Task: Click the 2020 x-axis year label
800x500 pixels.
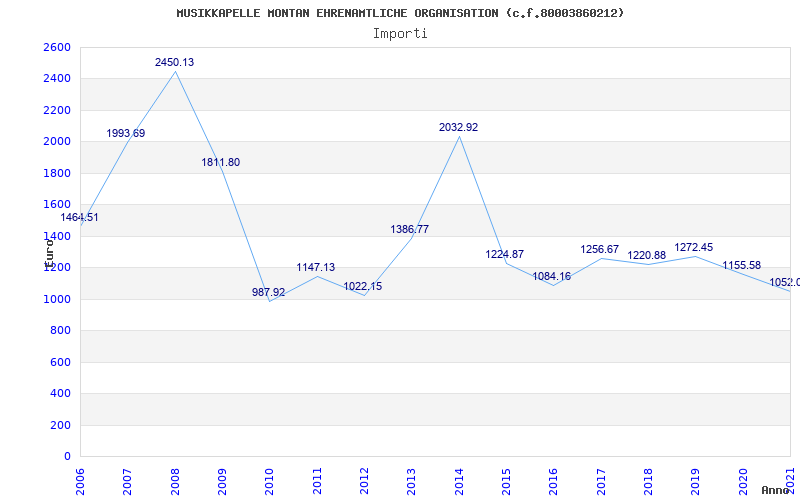Action: click(743, 482)
